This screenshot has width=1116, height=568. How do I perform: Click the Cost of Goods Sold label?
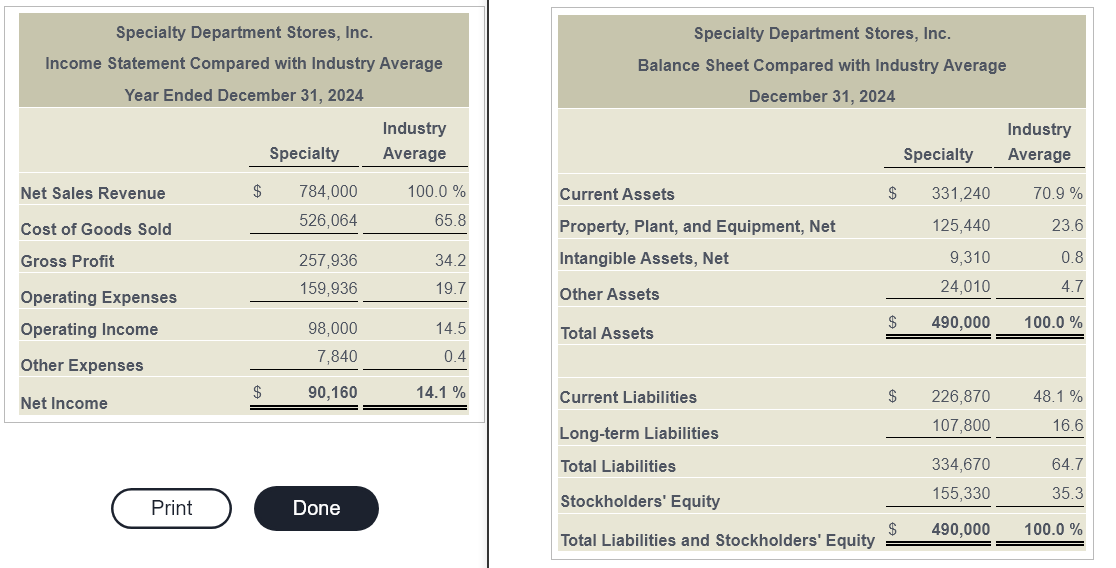pos(96,229)
